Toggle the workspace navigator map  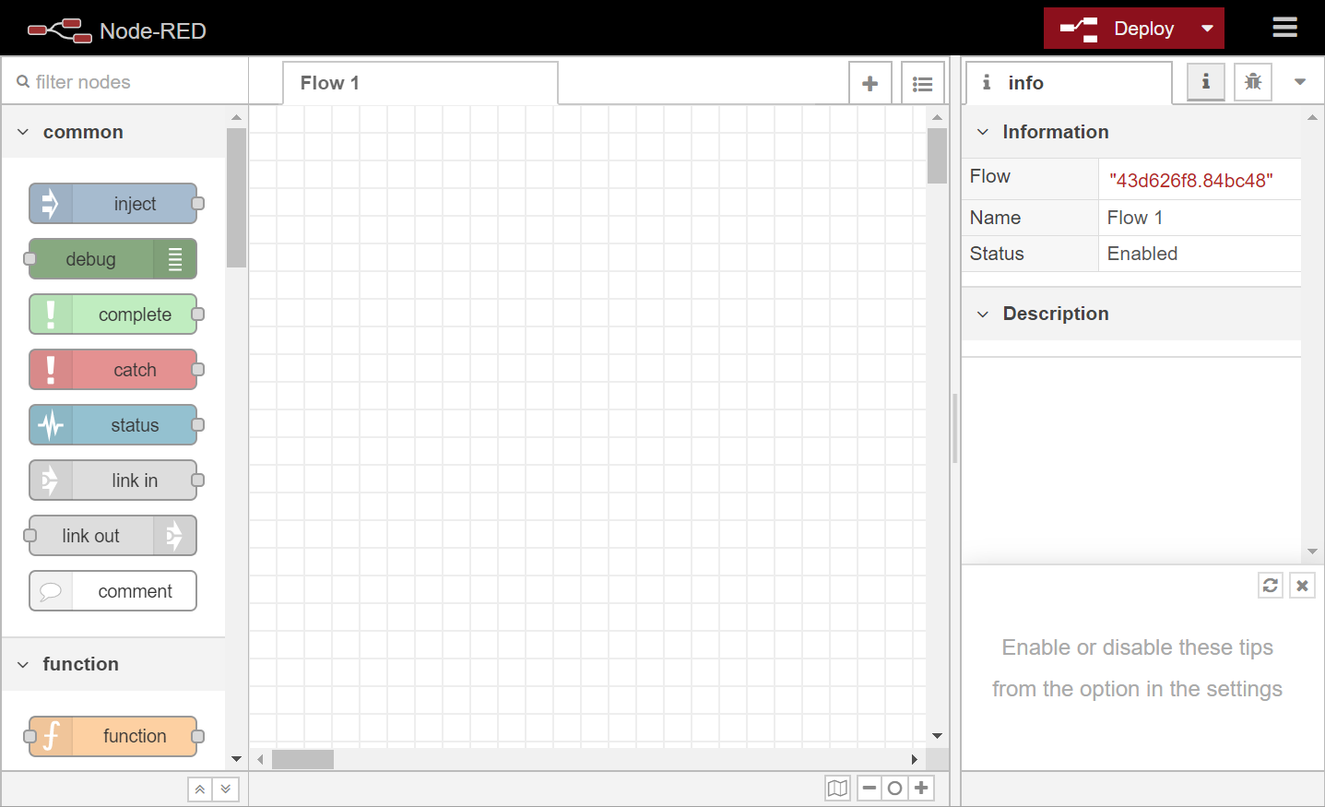[838, 788]
